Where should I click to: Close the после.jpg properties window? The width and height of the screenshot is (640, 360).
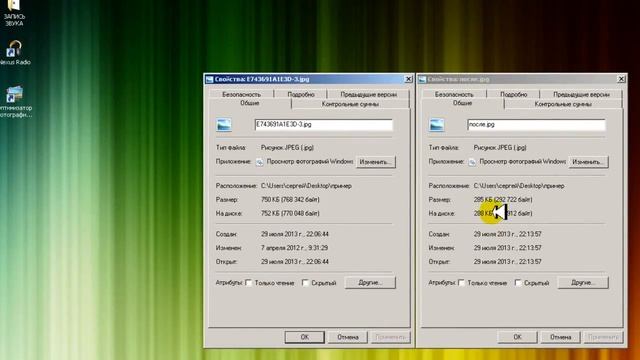click(x=621, y=79)
